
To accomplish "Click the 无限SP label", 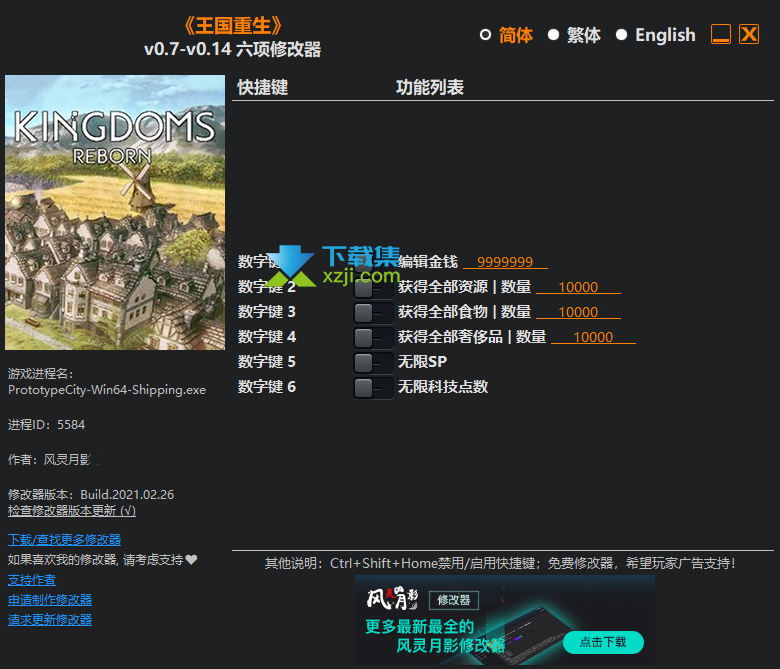I will [x=422, y=362].
